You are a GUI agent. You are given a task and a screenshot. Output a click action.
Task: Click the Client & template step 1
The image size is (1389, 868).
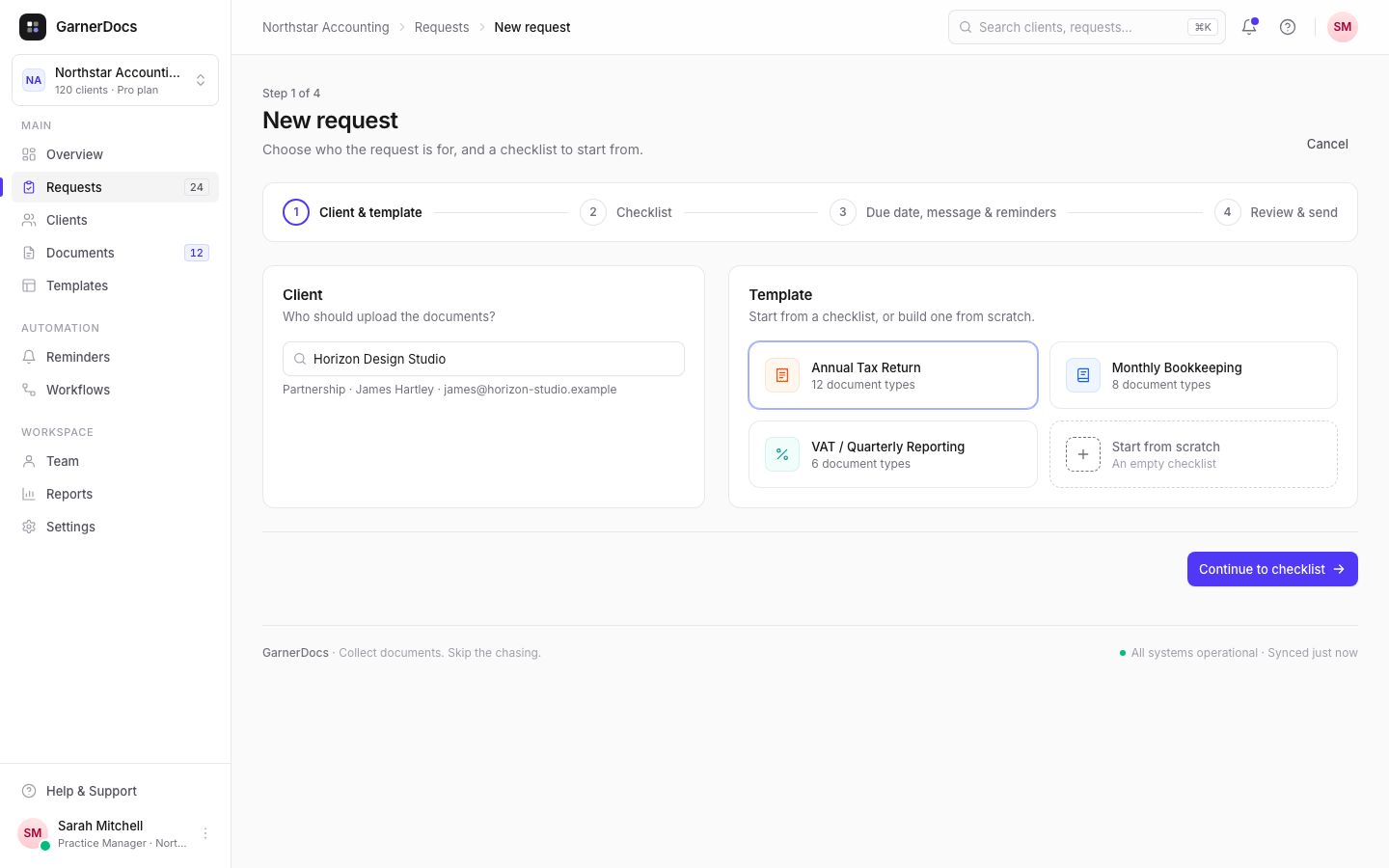(352, 212)
